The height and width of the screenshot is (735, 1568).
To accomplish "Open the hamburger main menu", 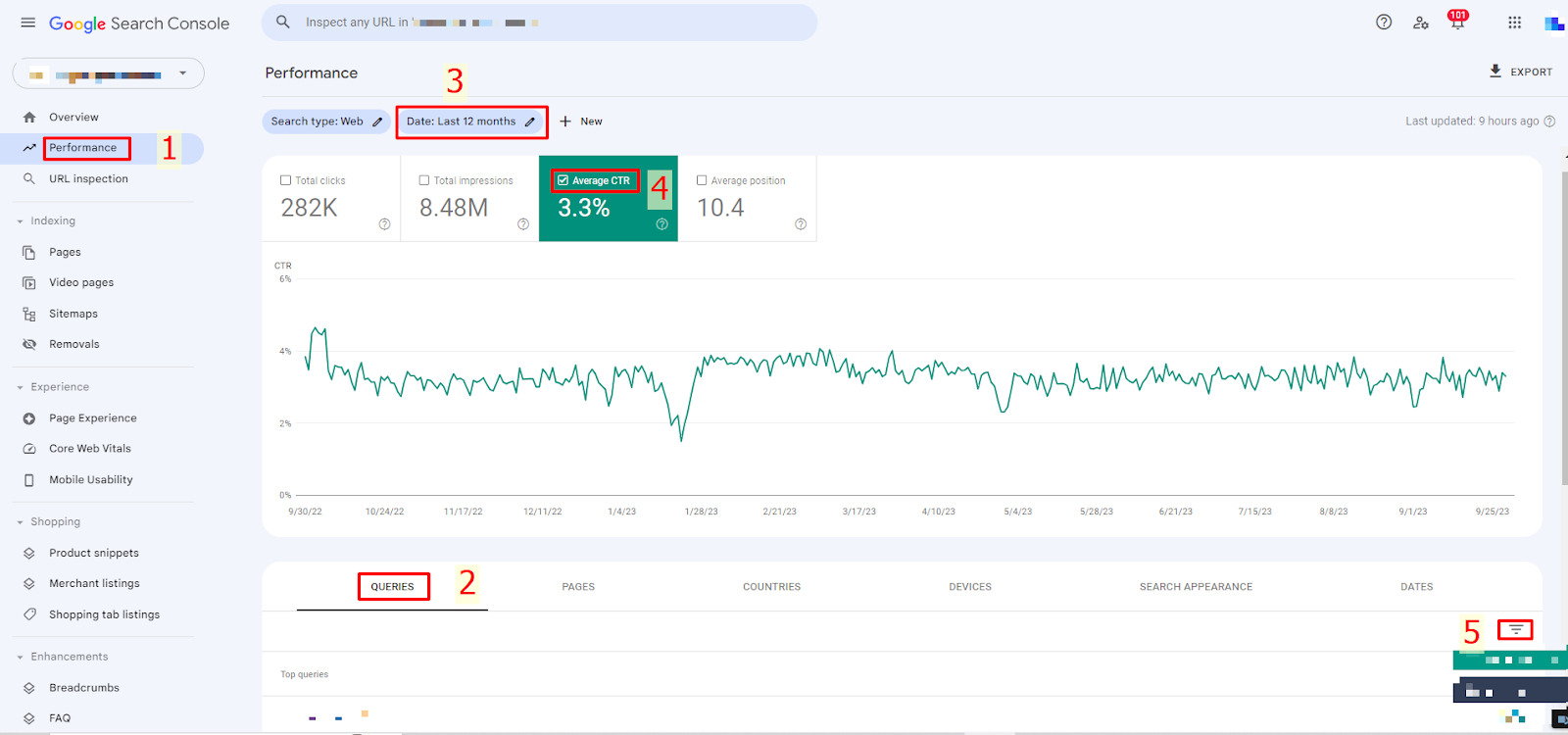I will pos(27,23).
